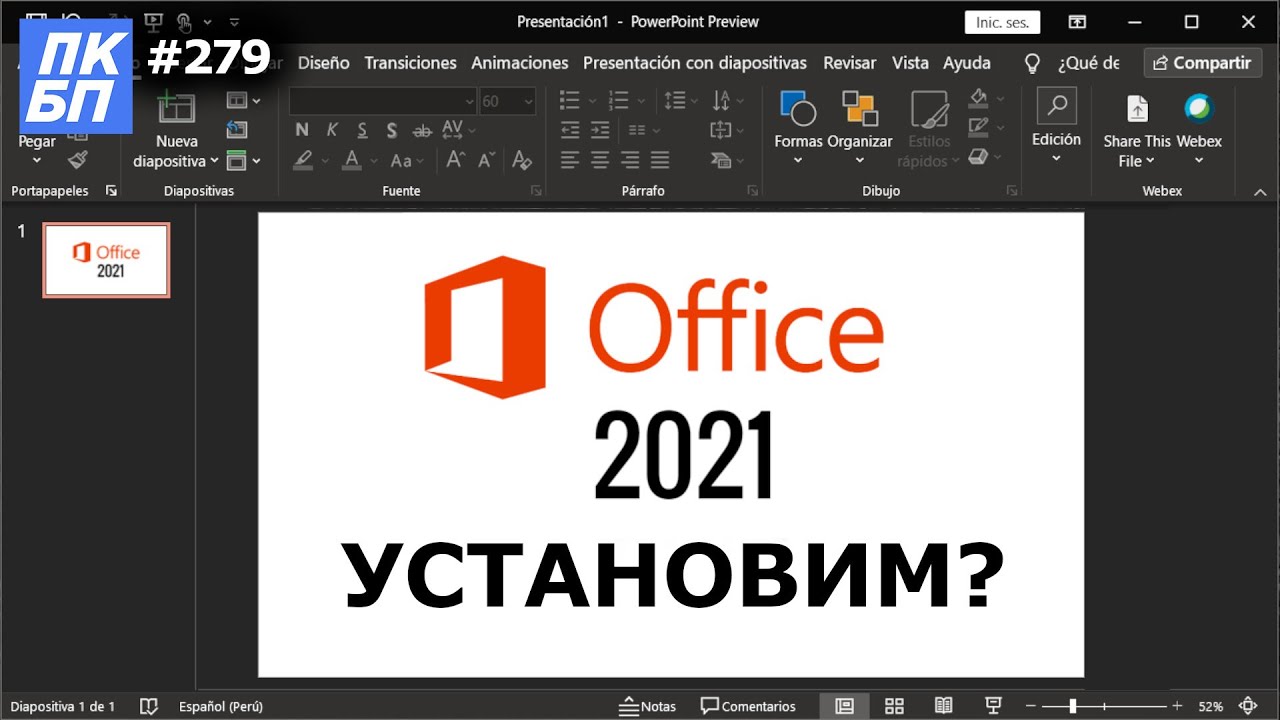Open the font color A swatch
Image resolution: width=1280 pixels, height=720 pixels.
pos(351,160)
